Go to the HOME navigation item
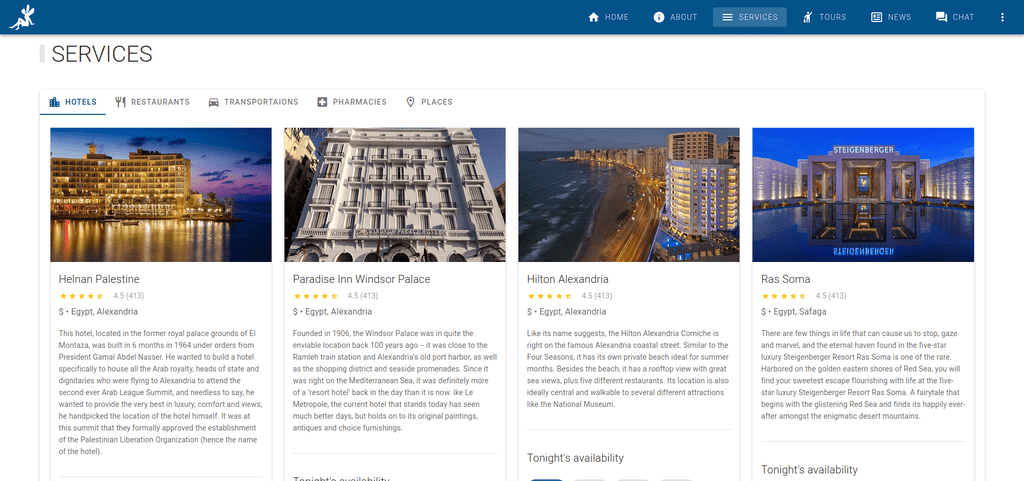Viewport: 1024px width, 481px height. (x=608, y=17)
